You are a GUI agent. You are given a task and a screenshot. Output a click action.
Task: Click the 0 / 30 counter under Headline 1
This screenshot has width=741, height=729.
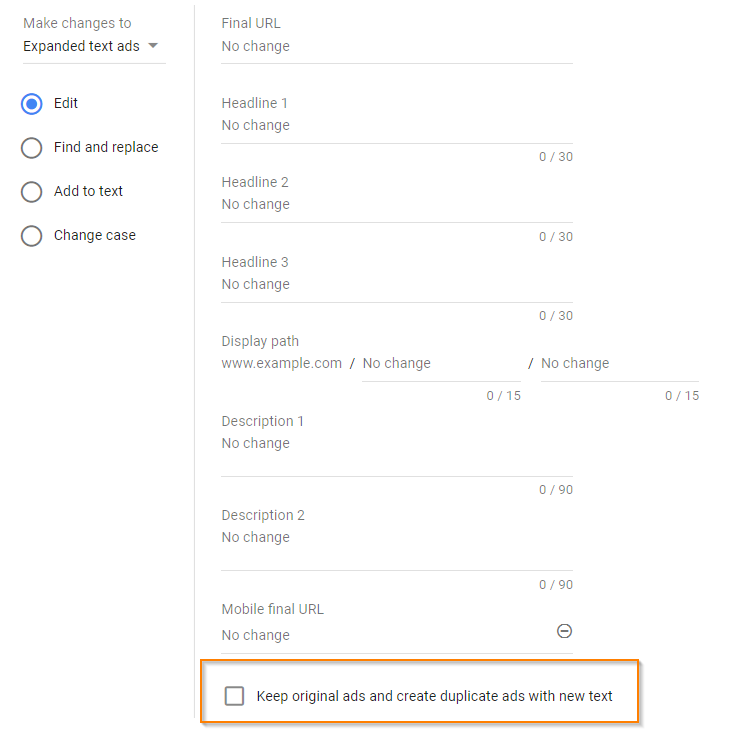pyautogui.click(x=556, y=157)
